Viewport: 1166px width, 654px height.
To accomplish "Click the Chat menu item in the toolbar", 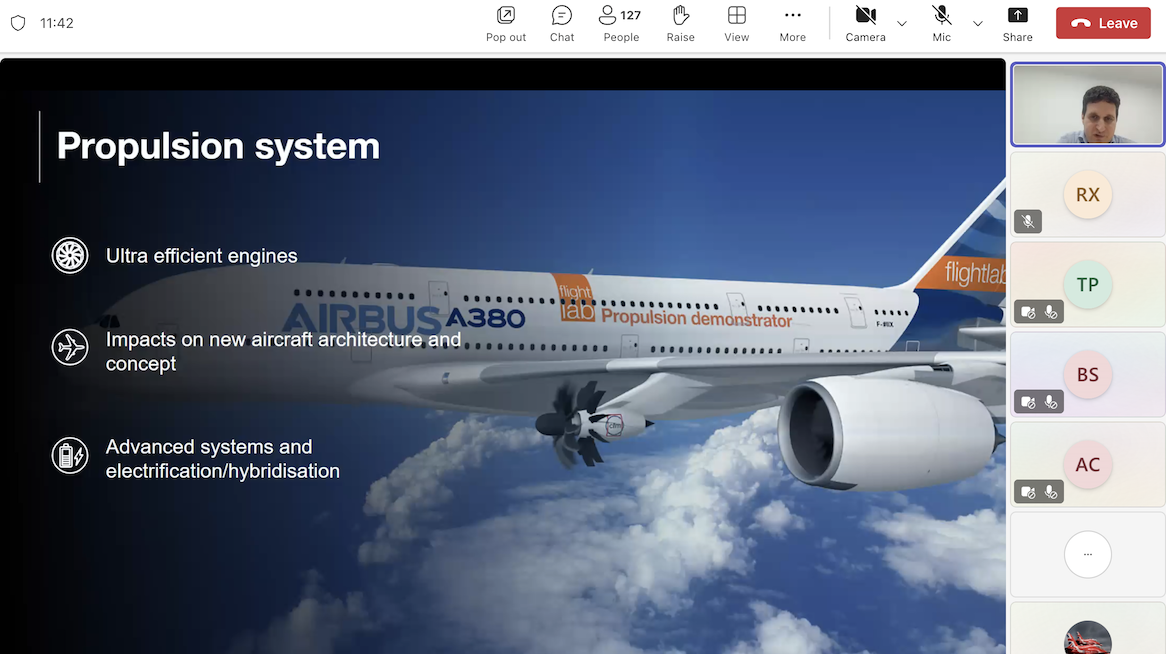I will coord(561,22).
